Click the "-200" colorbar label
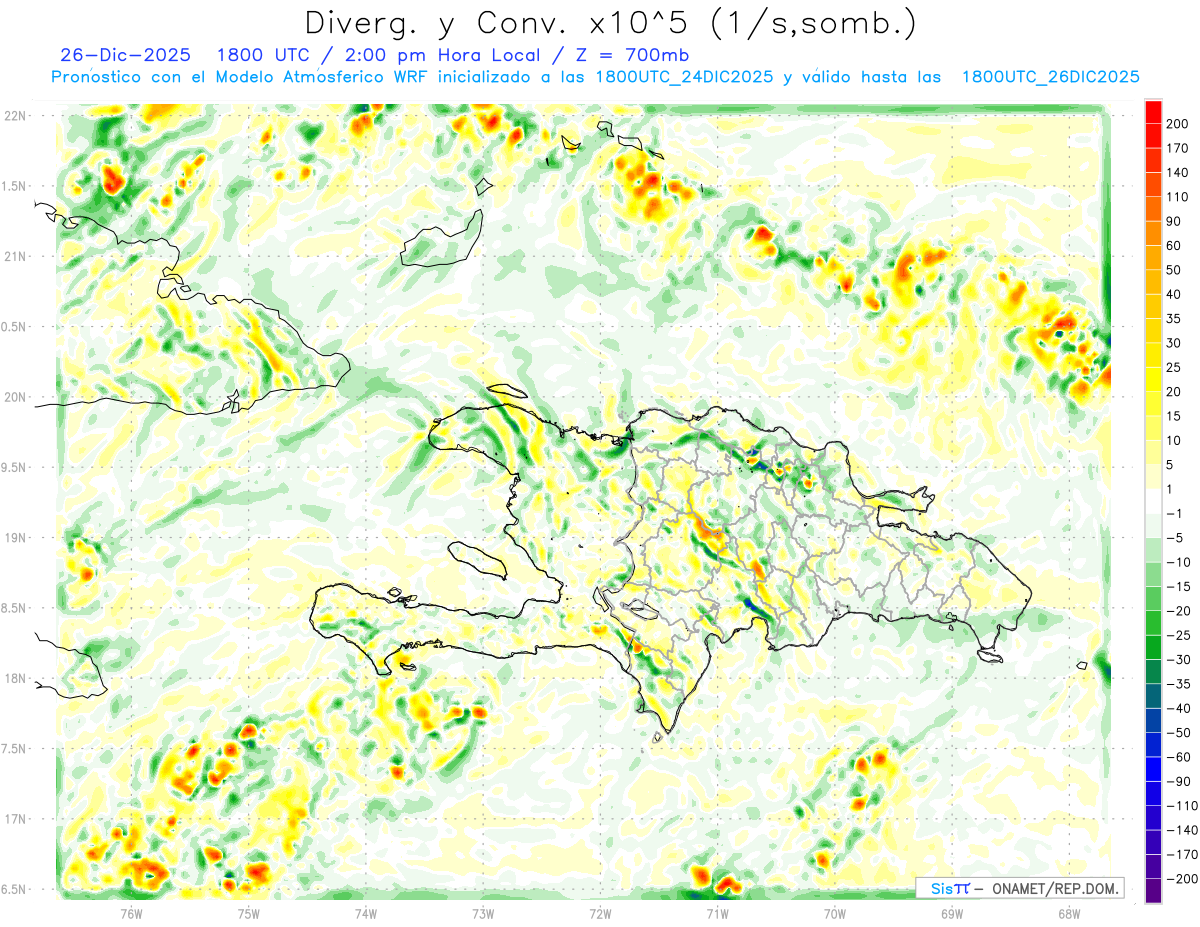 [x=1183, y=878]
